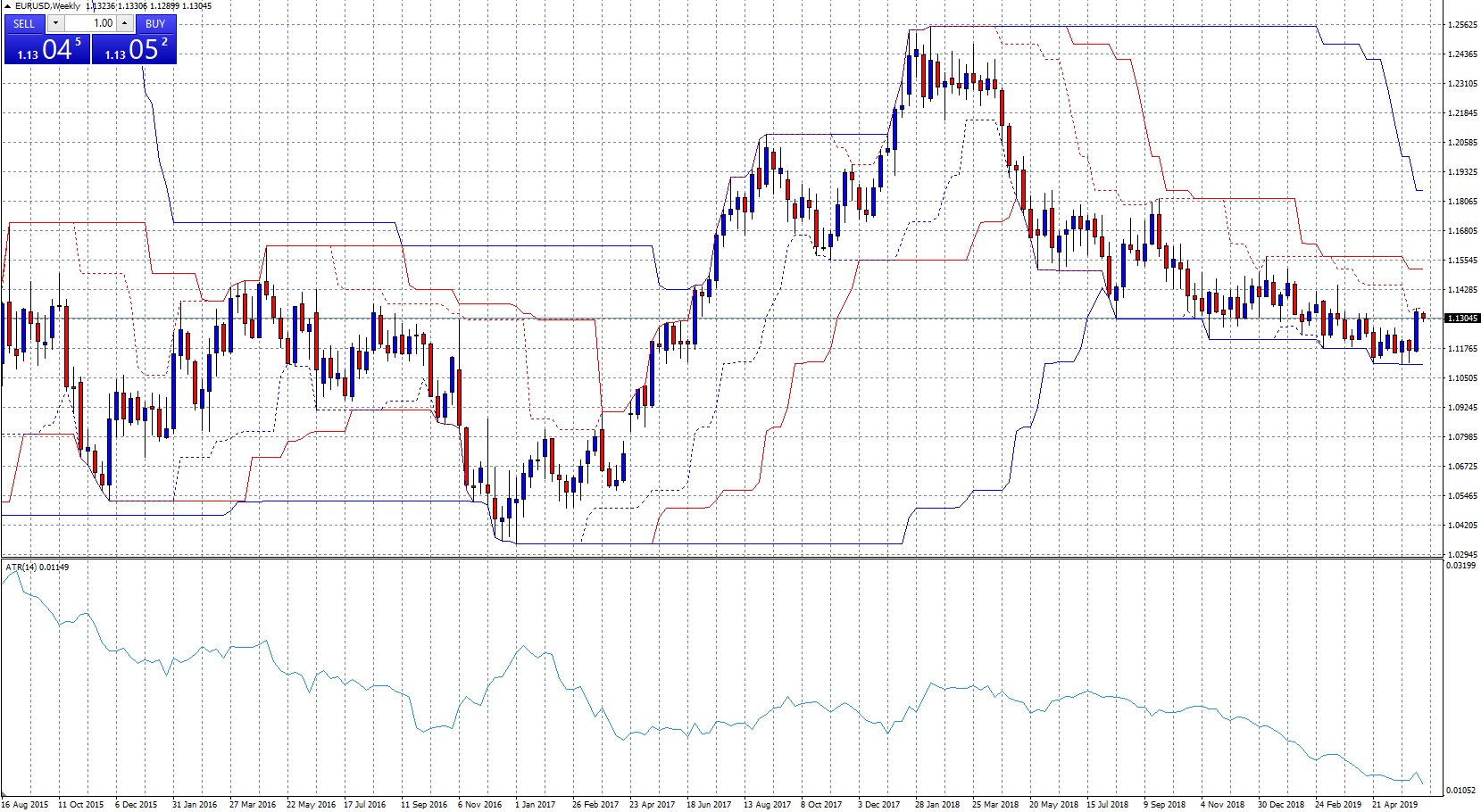Click the 11 Oct 2015 date label
The width and height of the screenshot is (1481, 812).
point(81,805)
